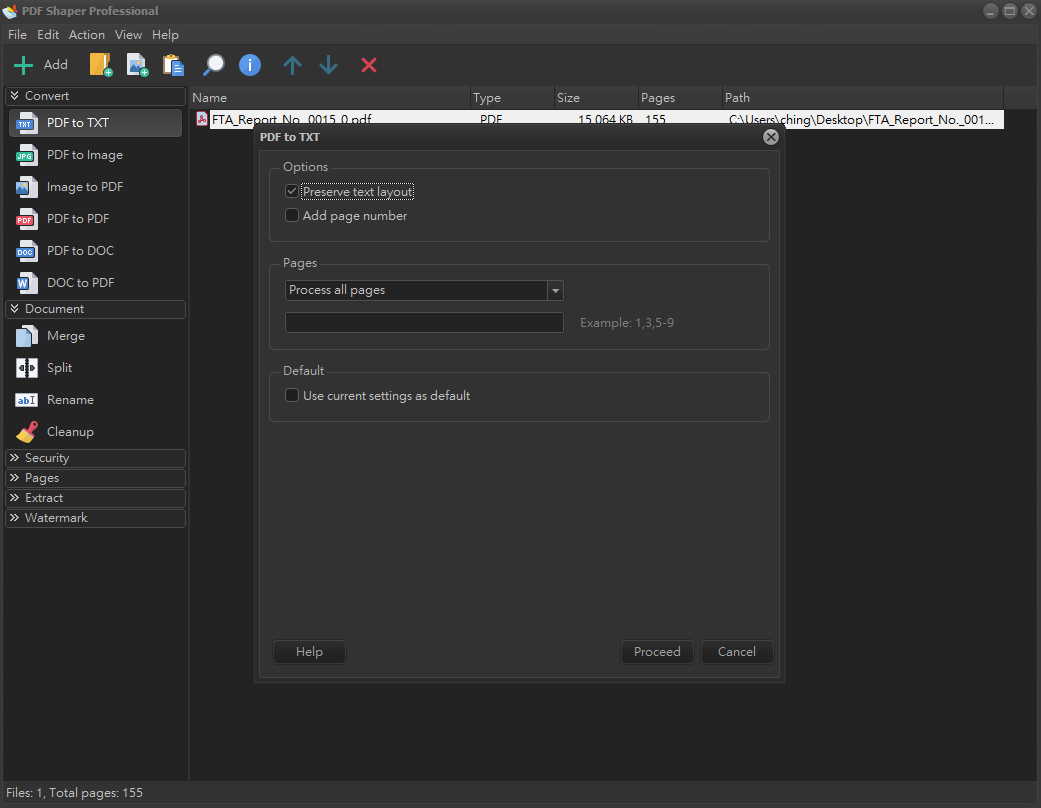Remove file with the red X icon
The image size is (1041, 808).
(369, 65)
